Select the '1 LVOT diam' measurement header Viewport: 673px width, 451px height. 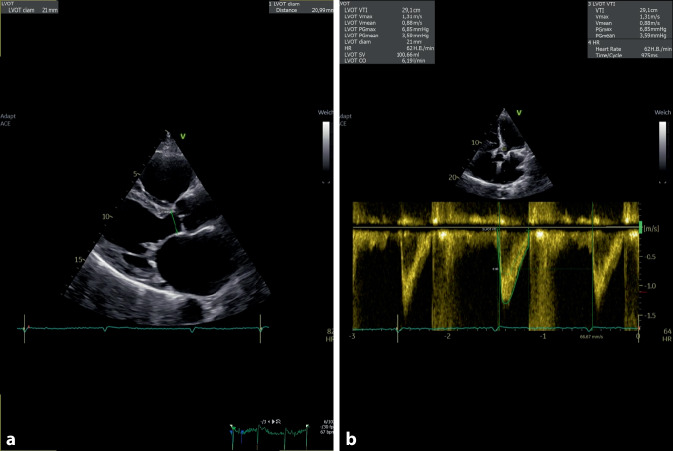(x=284, y=4)
